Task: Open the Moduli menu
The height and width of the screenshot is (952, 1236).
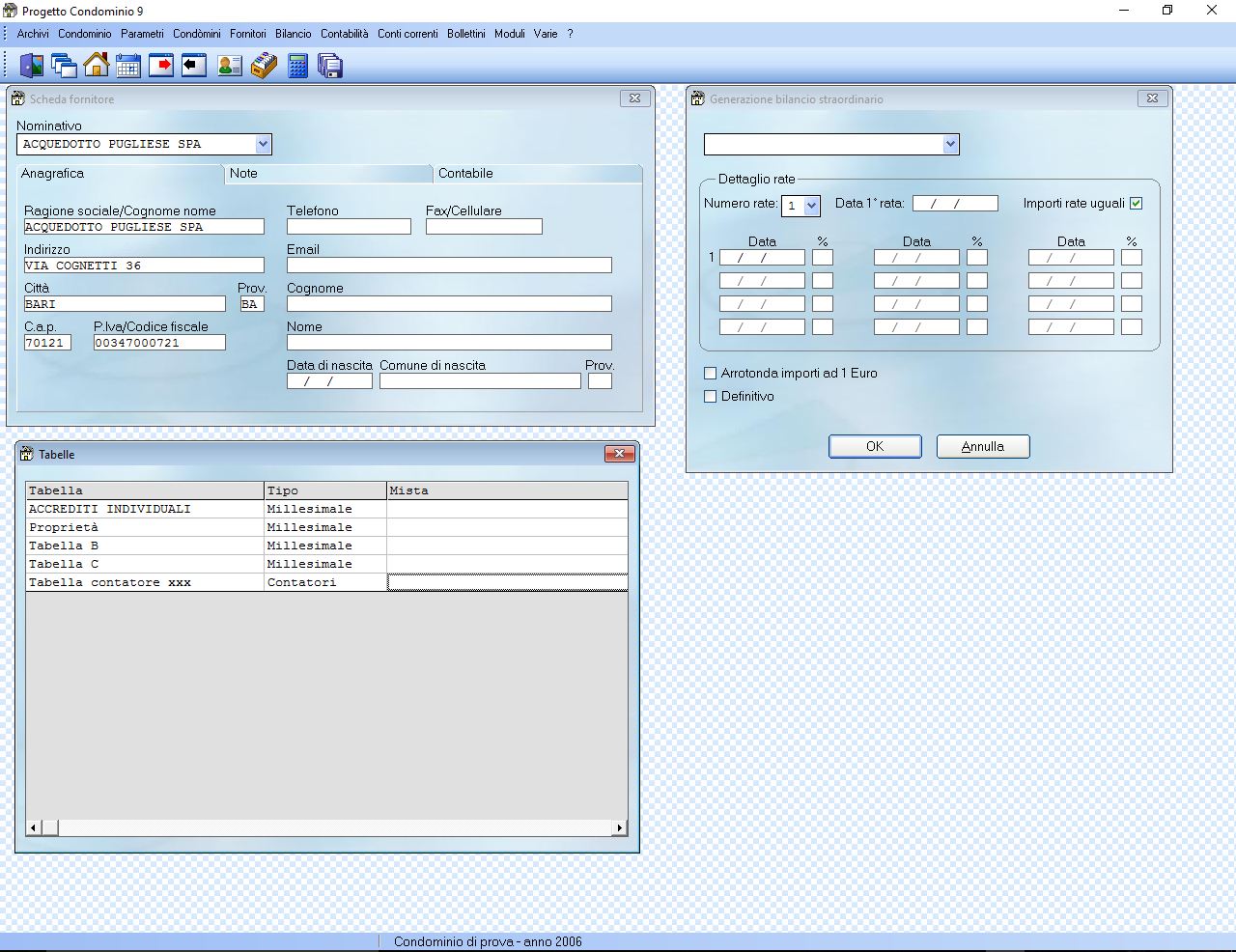Action: pyautogui.click(x=510, y=34)
